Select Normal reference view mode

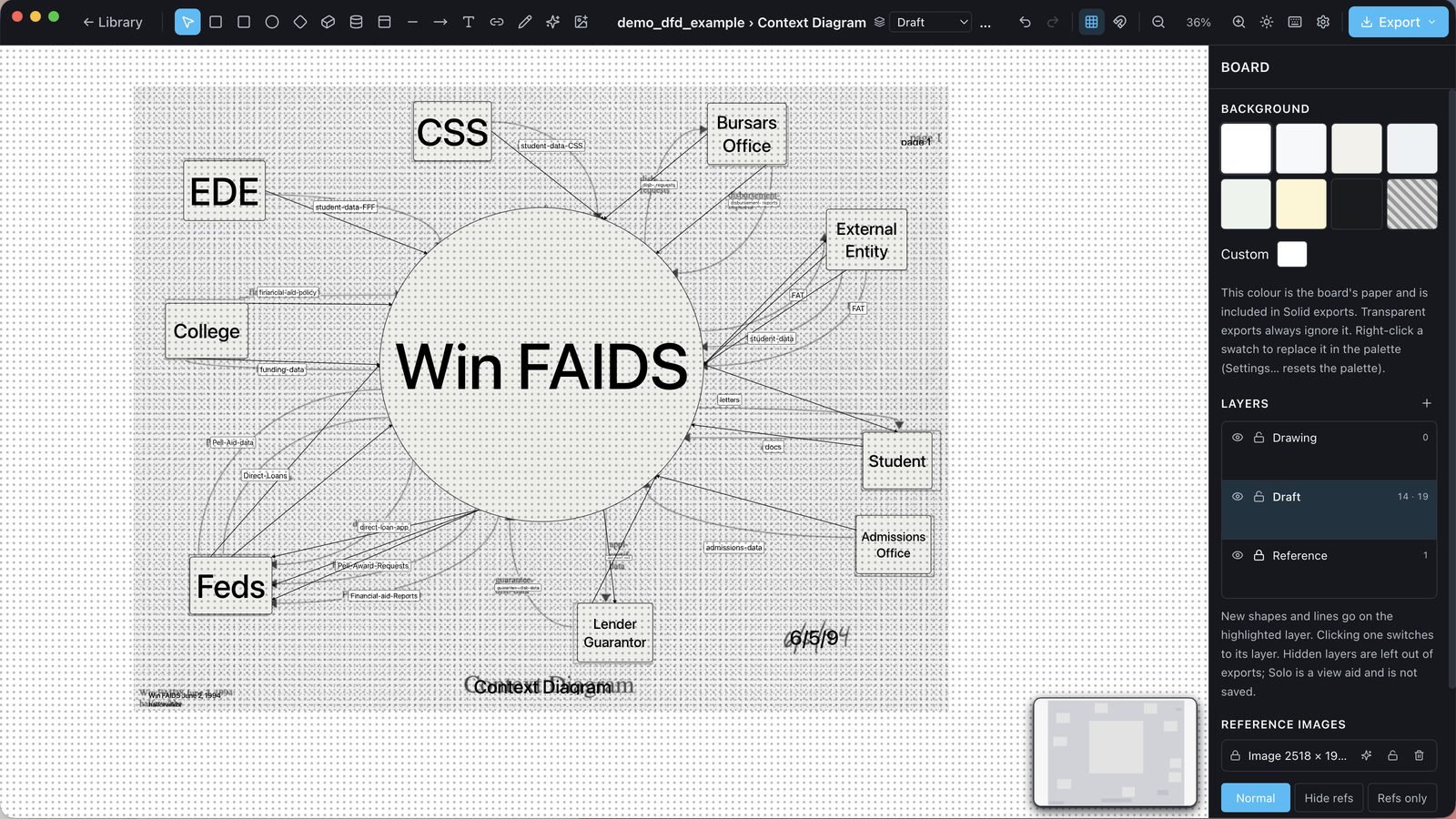[1255, 798]
